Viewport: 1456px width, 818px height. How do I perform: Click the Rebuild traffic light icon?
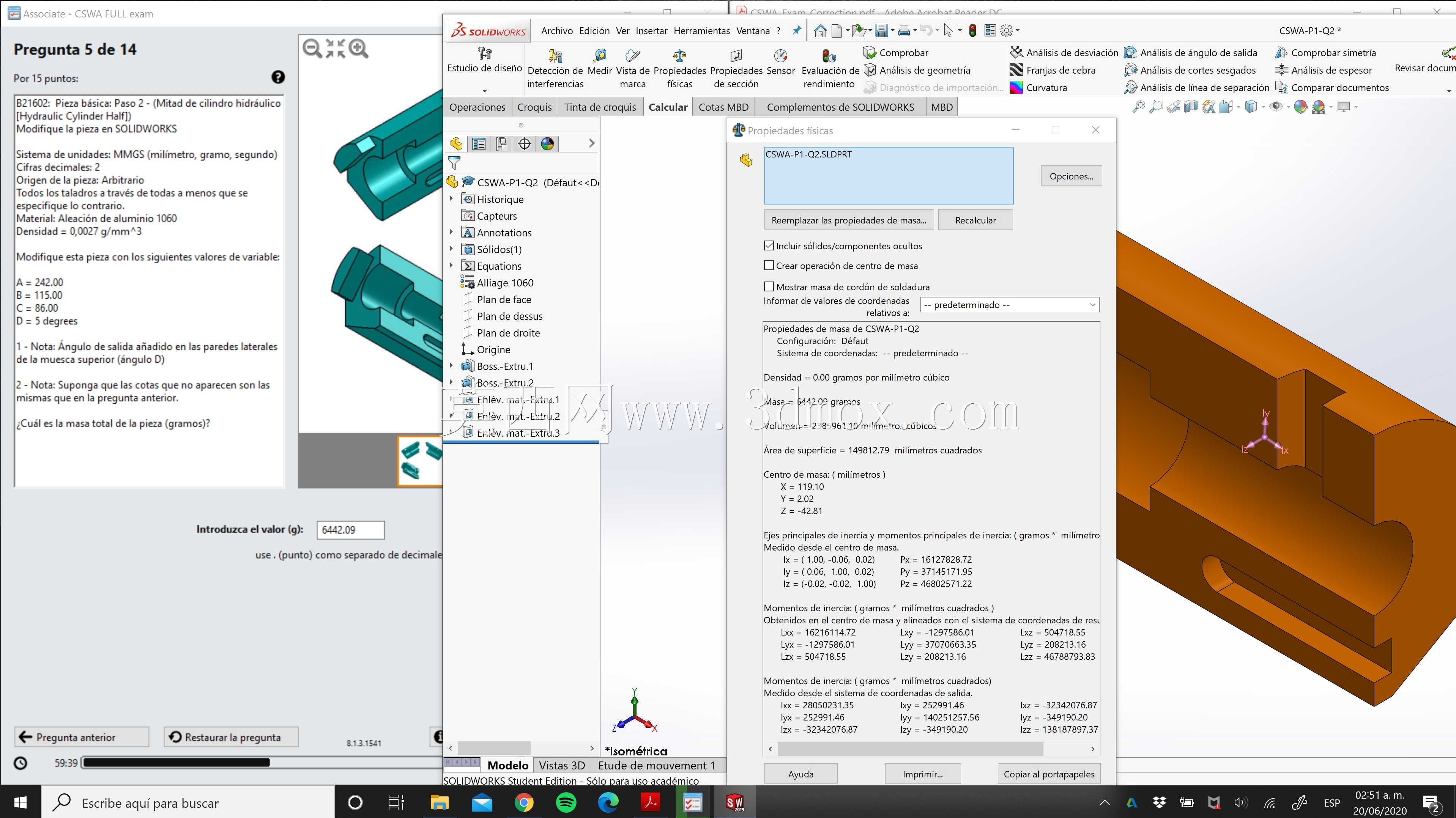coord(972,30)
